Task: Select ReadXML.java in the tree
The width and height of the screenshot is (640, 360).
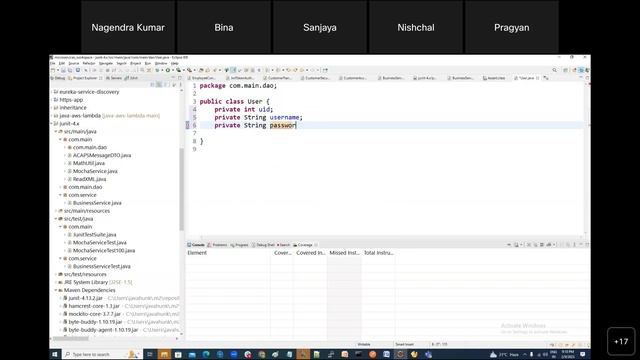Action: [89, 179]
